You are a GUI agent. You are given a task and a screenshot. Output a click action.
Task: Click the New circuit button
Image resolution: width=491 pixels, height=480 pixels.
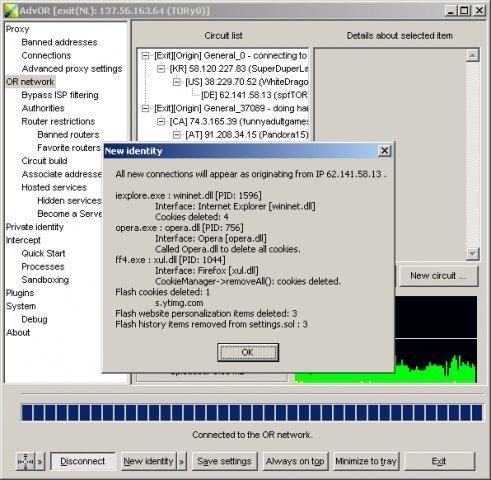tap(438, 276)
